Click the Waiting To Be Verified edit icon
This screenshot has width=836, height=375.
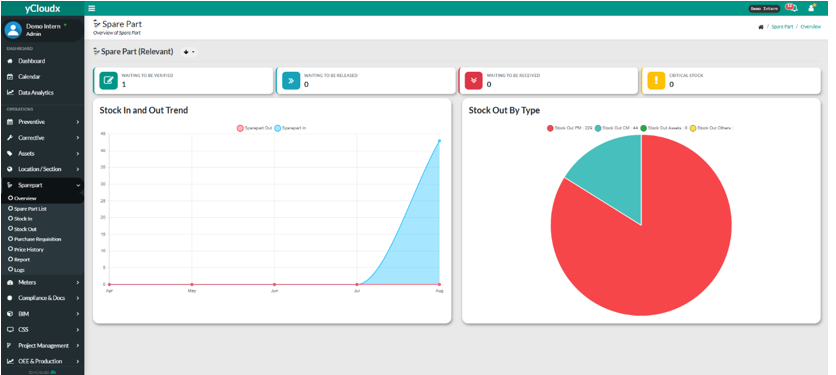pyautogui.click(x=108, y=81)
